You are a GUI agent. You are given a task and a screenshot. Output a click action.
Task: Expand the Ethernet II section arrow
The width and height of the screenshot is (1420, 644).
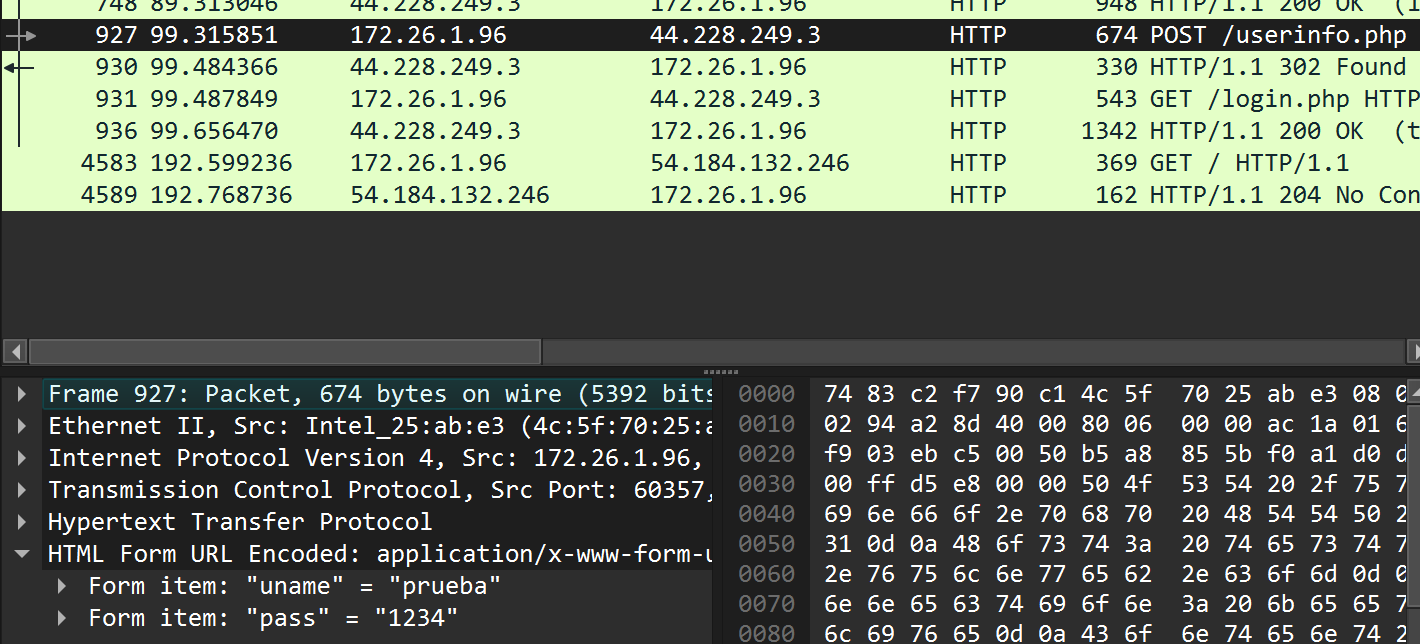[x=22, y=426]
